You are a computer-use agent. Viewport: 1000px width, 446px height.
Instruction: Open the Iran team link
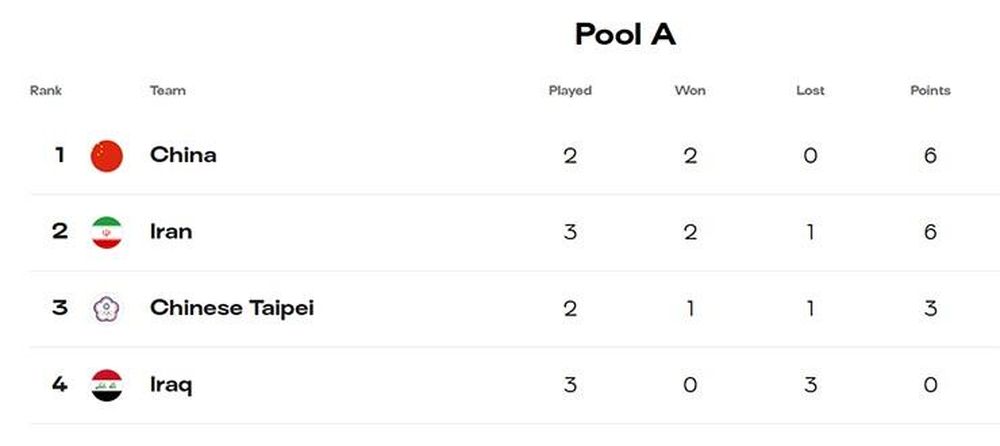click(x=171, y=232)
